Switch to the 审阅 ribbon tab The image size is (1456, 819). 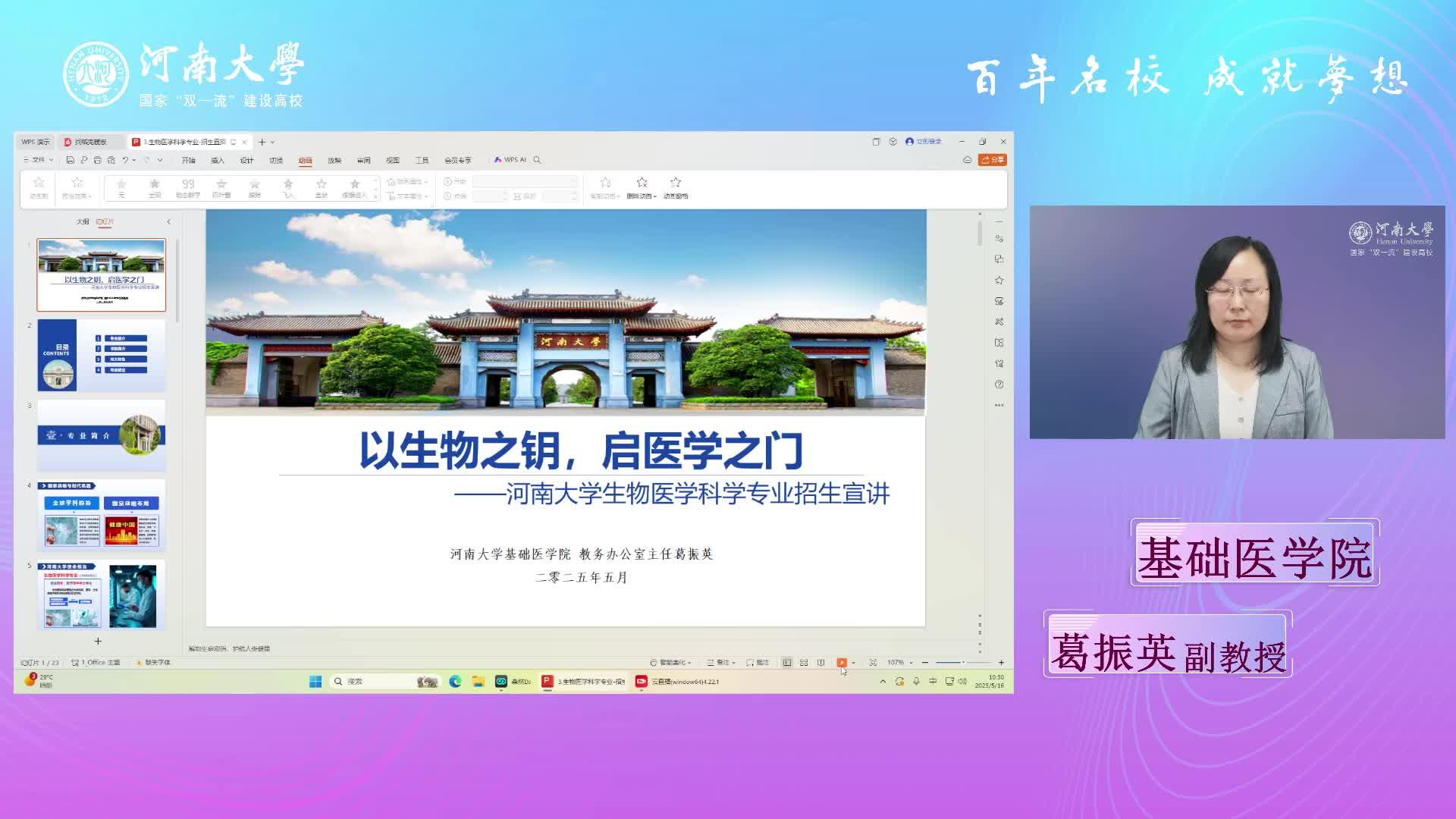(x=364, y=160)
